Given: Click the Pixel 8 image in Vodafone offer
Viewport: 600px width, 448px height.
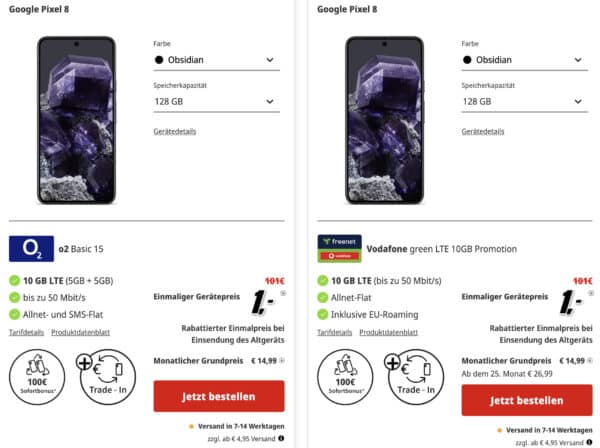Looking at the screenshot, I should pos(385,120).
